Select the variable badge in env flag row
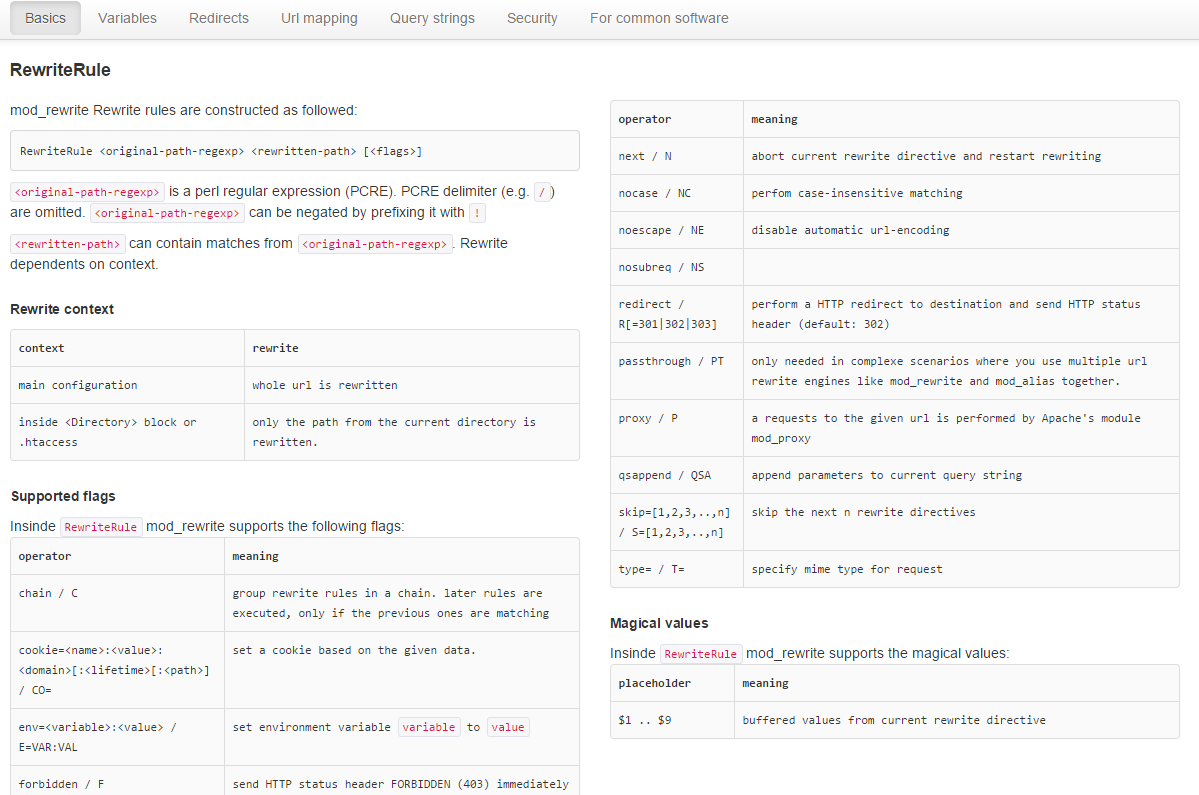1199x795 pixels. [x=429, y=727]
